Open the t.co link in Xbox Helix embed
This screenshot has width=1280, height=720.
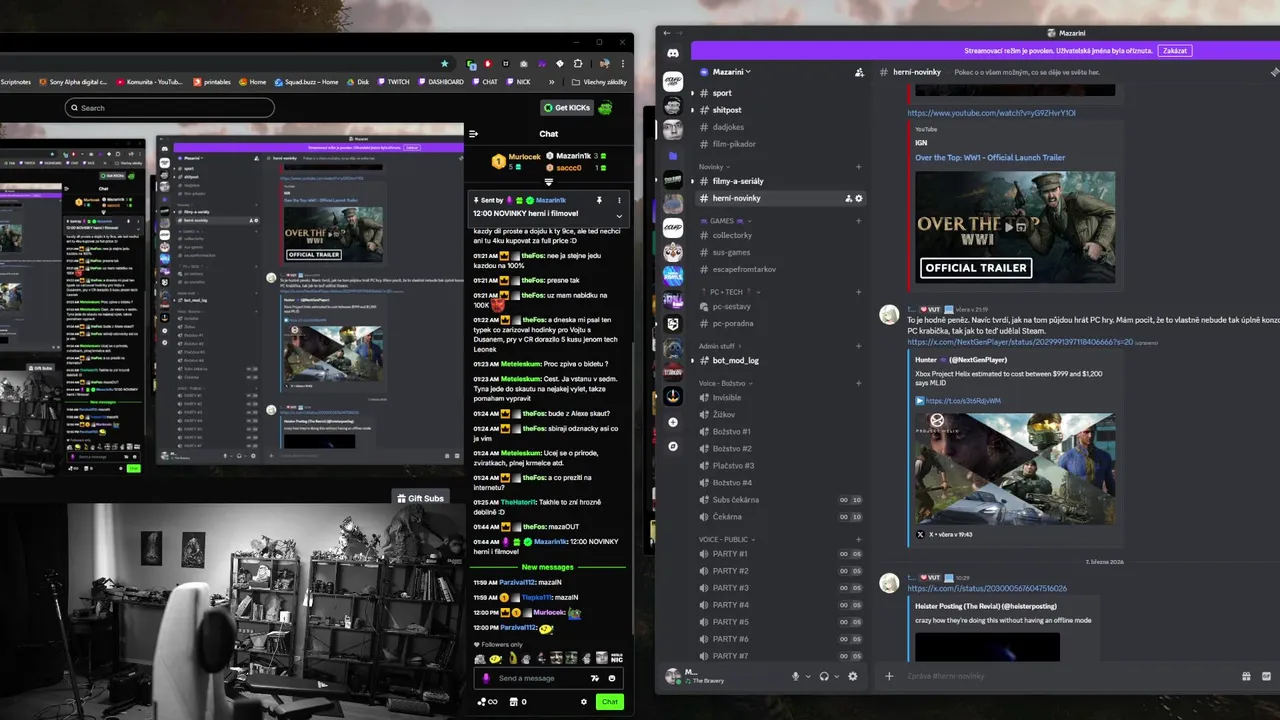coord(963,401)
